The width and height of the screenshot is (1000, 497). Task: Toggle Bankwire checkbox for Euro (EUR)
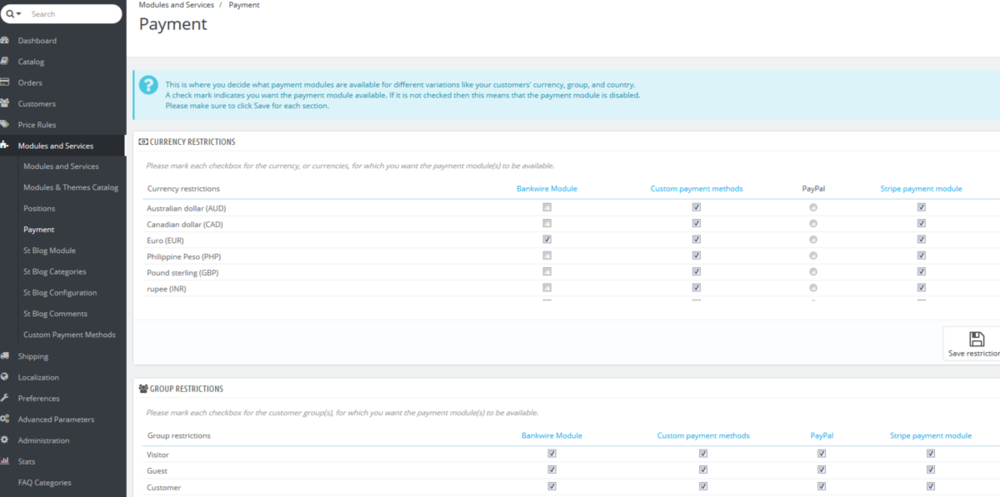point(547,240)
